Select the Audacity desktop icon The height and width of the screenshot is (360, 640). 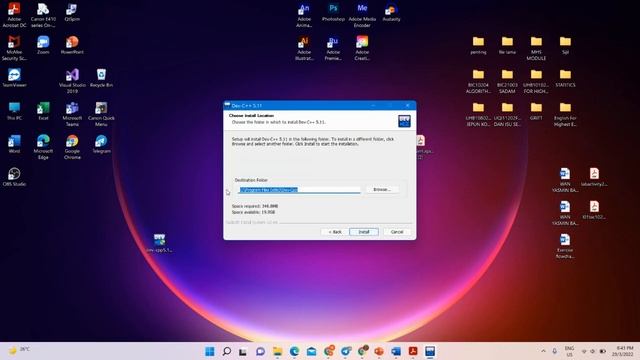(x=391, y=12)
